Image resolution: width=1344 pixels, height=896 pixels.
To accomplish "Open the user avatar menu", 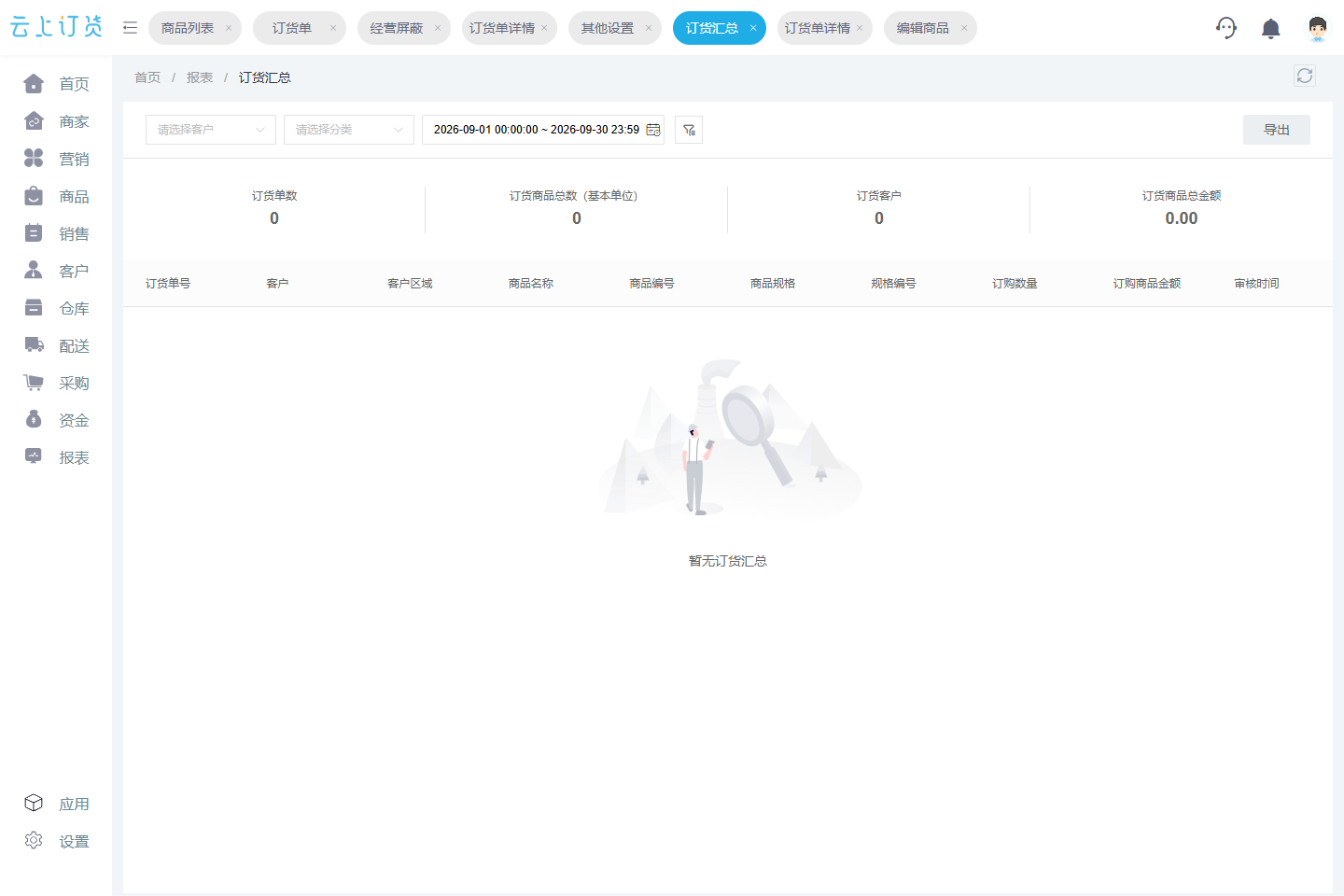I will pyautogui.click(x=1317, y=28).
